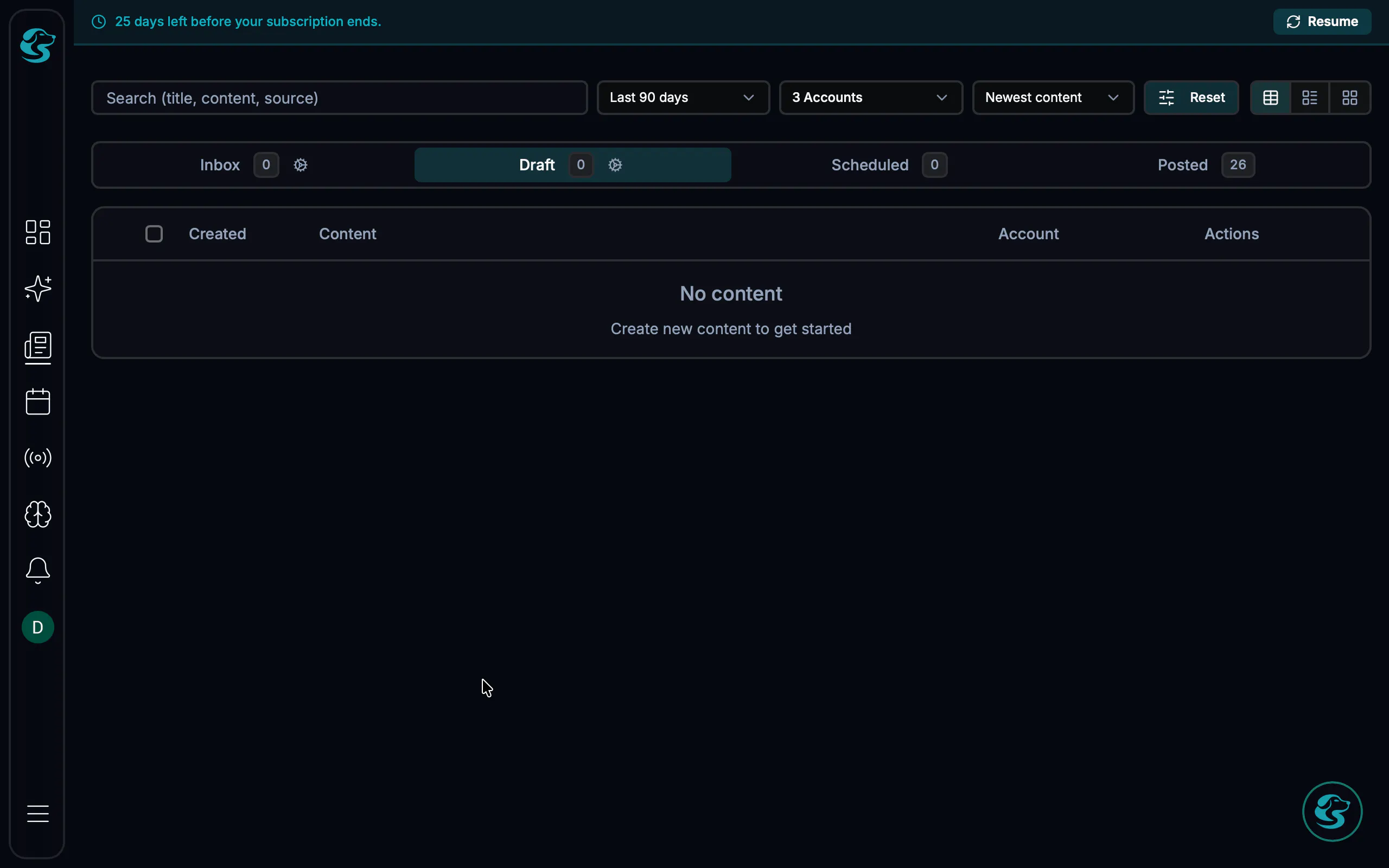Open the dashboard grid icon in sidebar
This screenshot has height=868, width=1389.
38,232
